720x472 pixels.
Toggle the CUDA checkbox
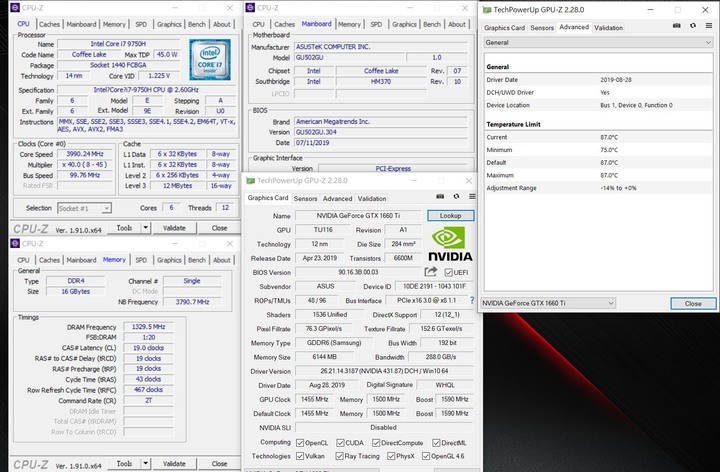340,443
